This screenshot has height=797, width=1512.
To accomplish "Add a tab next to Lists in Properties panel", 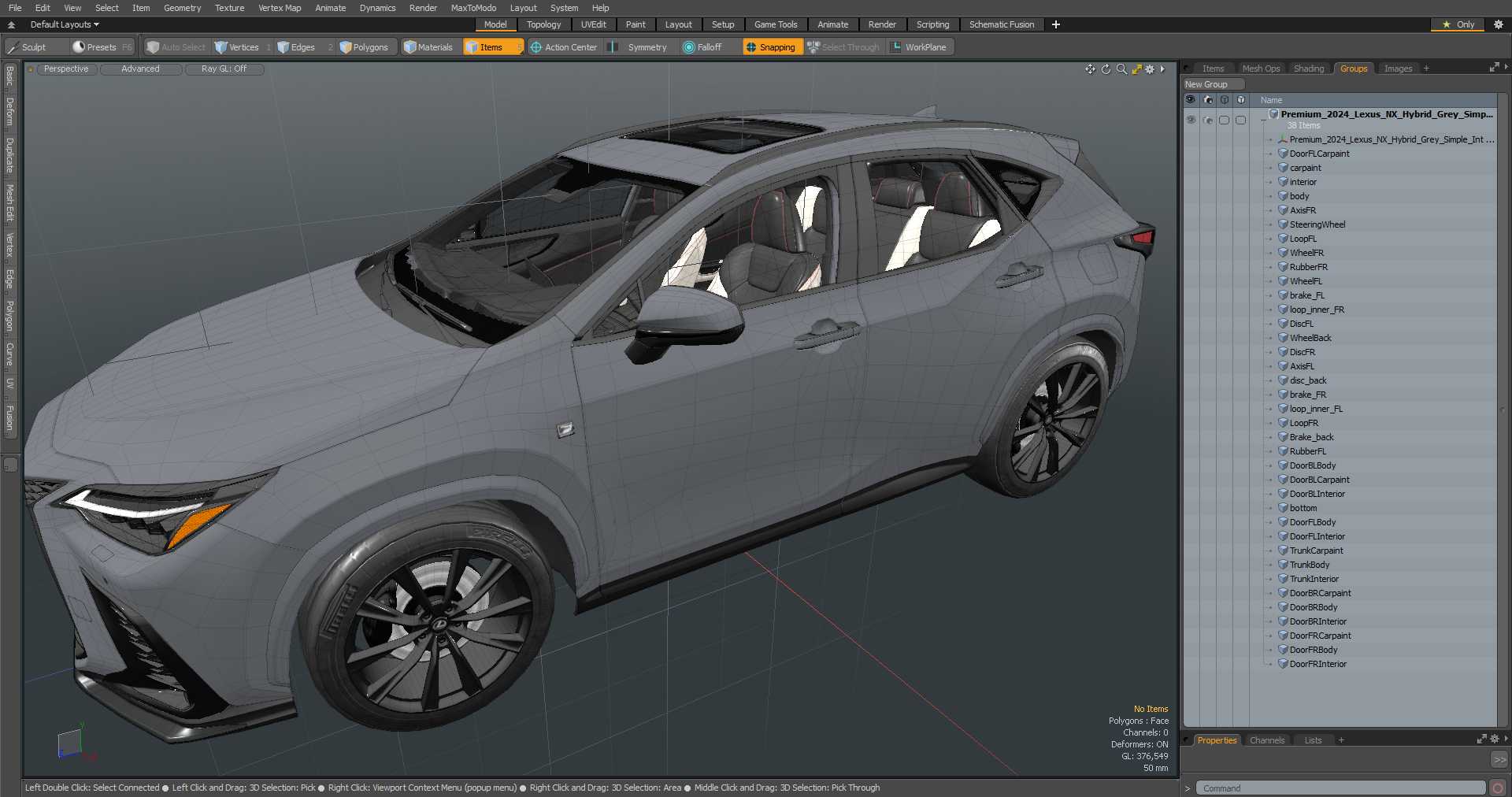I will pyautogui.click(x=1341, y=740).
